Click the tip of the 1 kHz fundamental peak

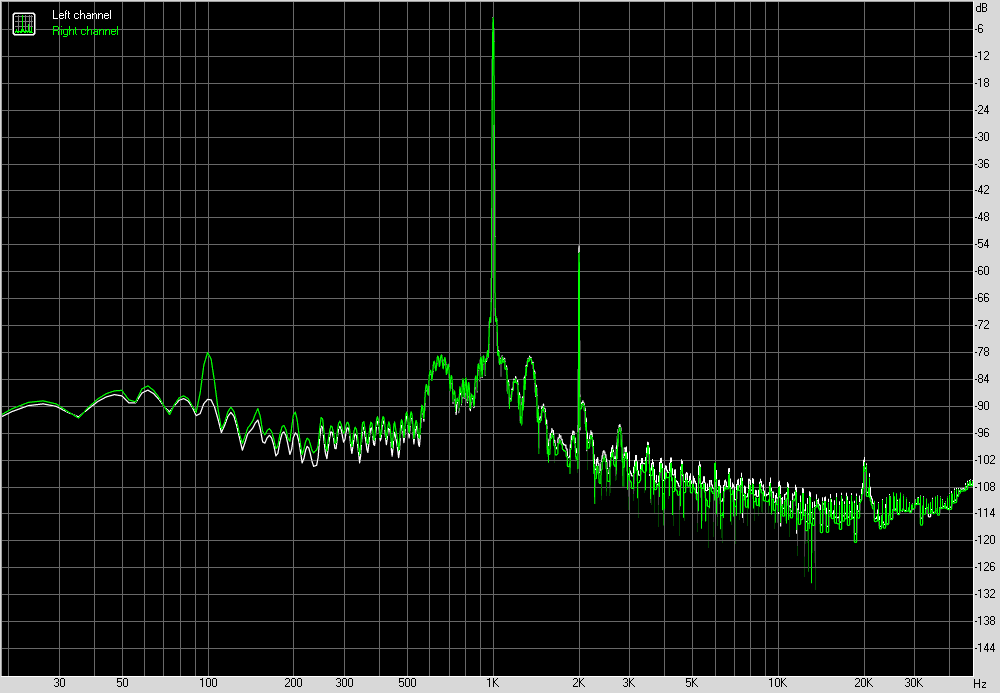493,18
